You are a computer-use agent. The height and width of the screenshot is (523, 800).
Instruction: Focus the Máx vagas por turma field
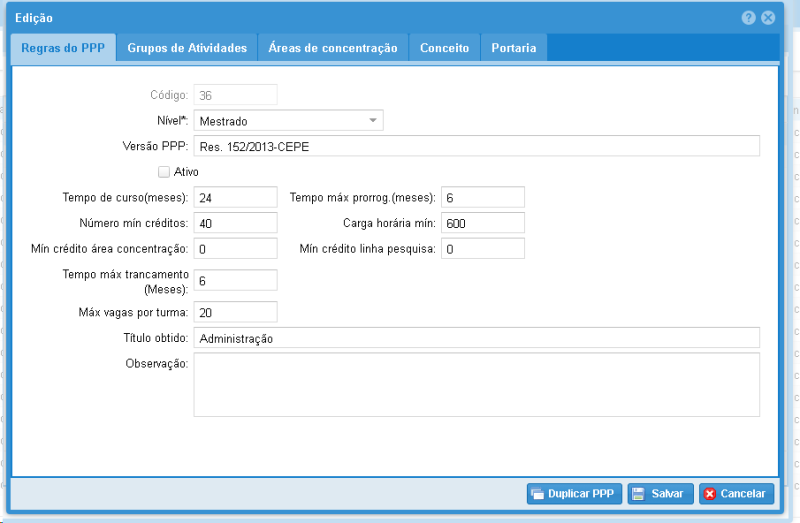coord(235,313)
